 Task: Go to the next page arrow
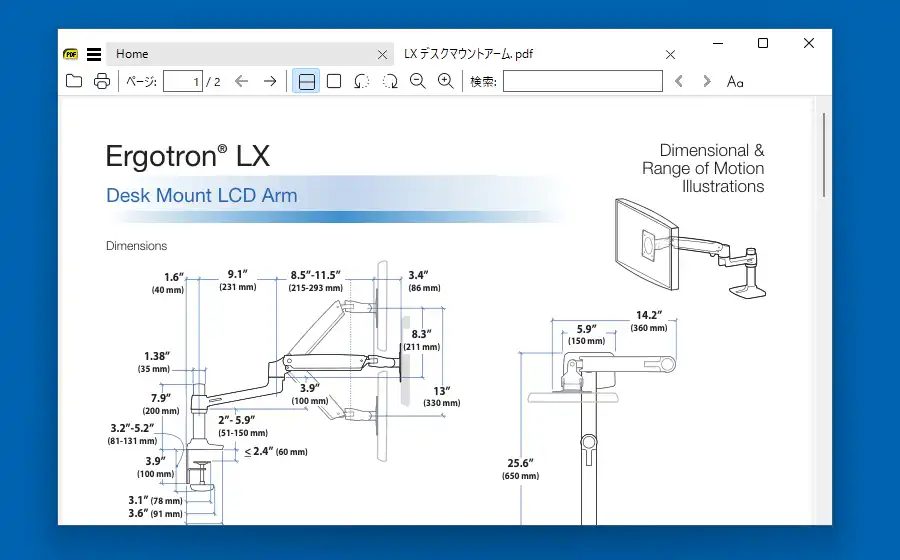[x=270, y=81]
